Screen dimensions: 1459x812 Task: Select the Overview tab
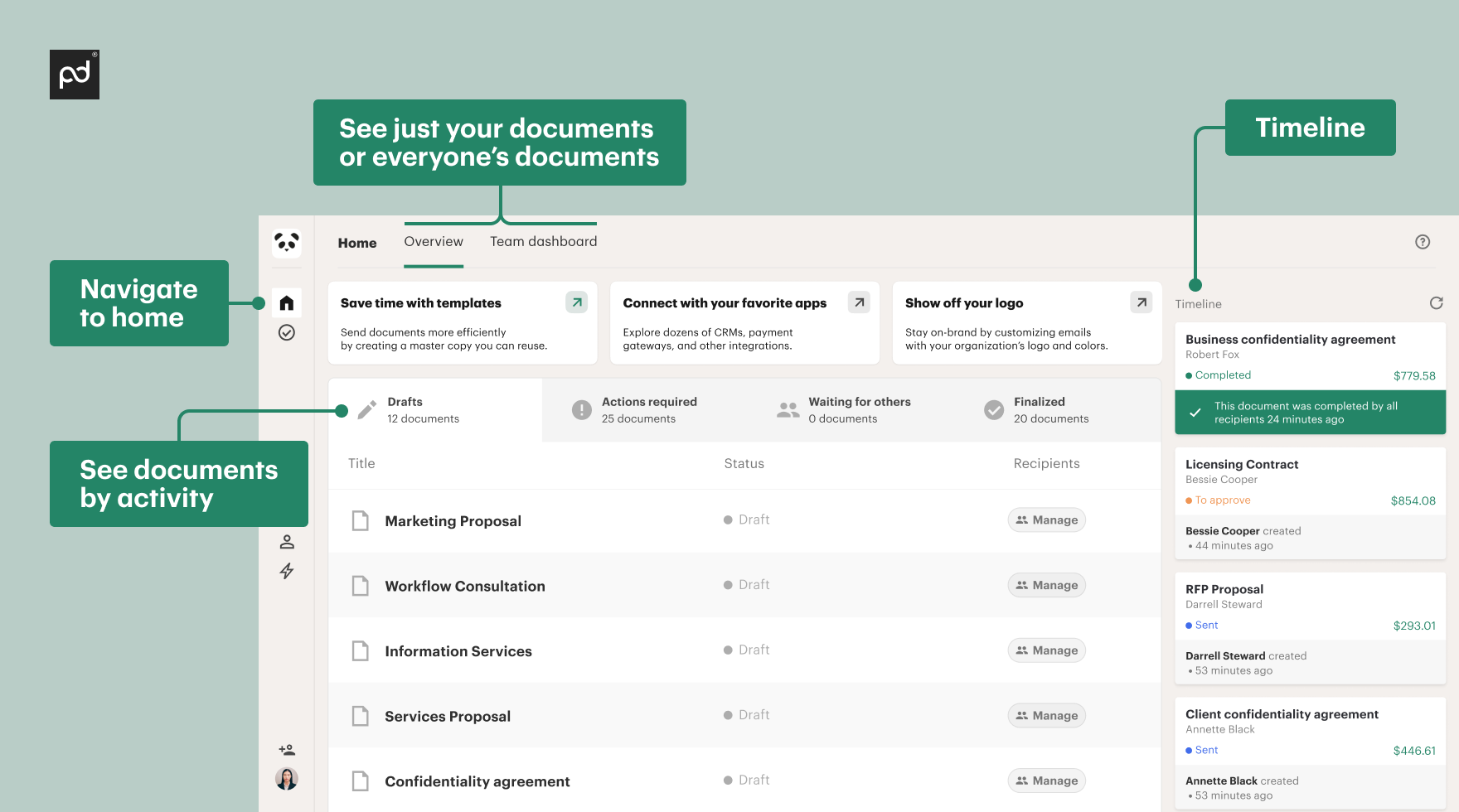click(x=433, y=241)
